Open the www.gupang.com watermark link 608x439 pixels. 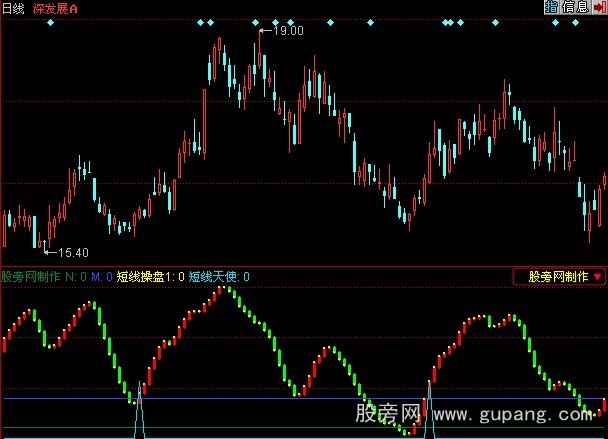click(x=518, y=413)
